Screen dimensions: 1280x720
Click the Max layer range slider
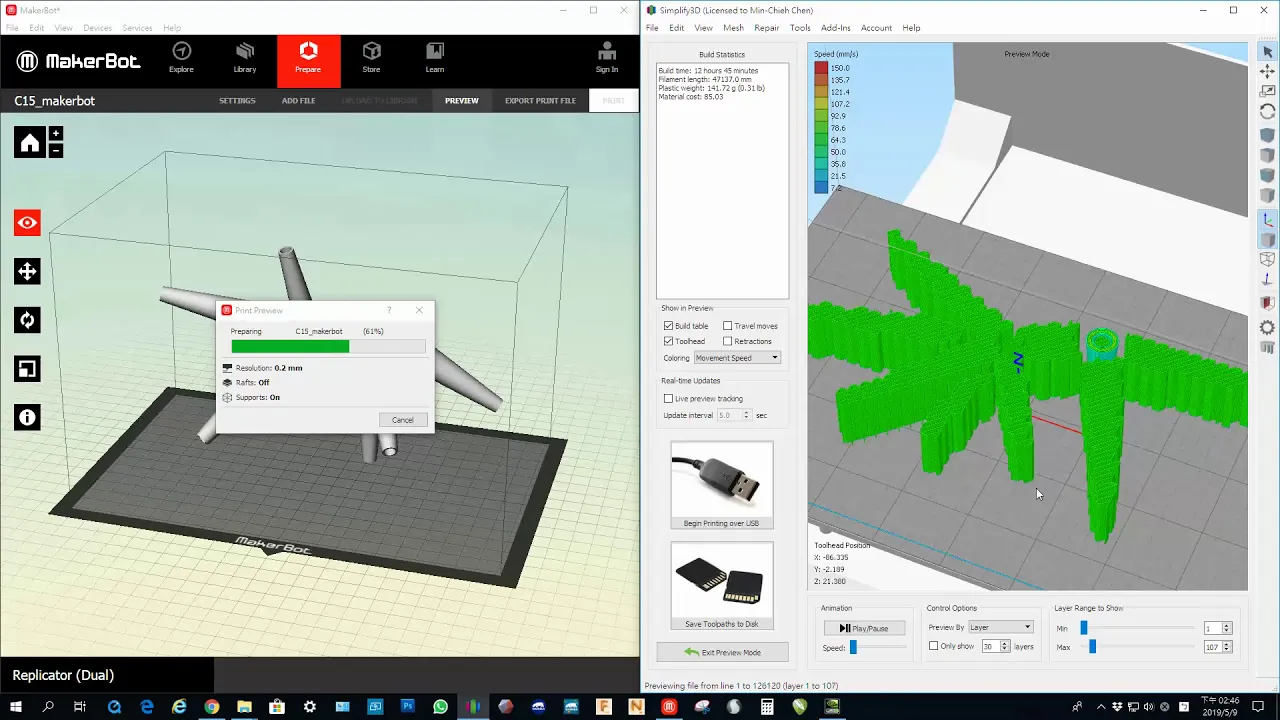pos(1092,647)
